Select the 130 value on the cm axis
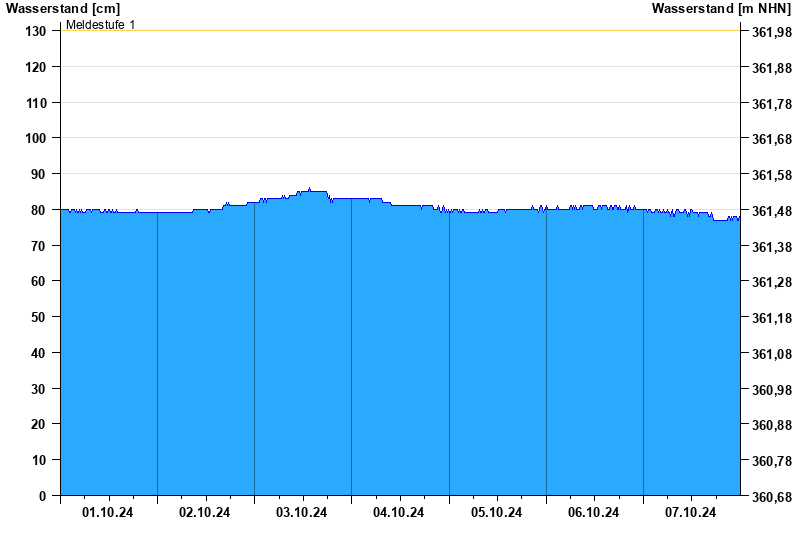The image size is (800, 550). click(x=35, y=31)
